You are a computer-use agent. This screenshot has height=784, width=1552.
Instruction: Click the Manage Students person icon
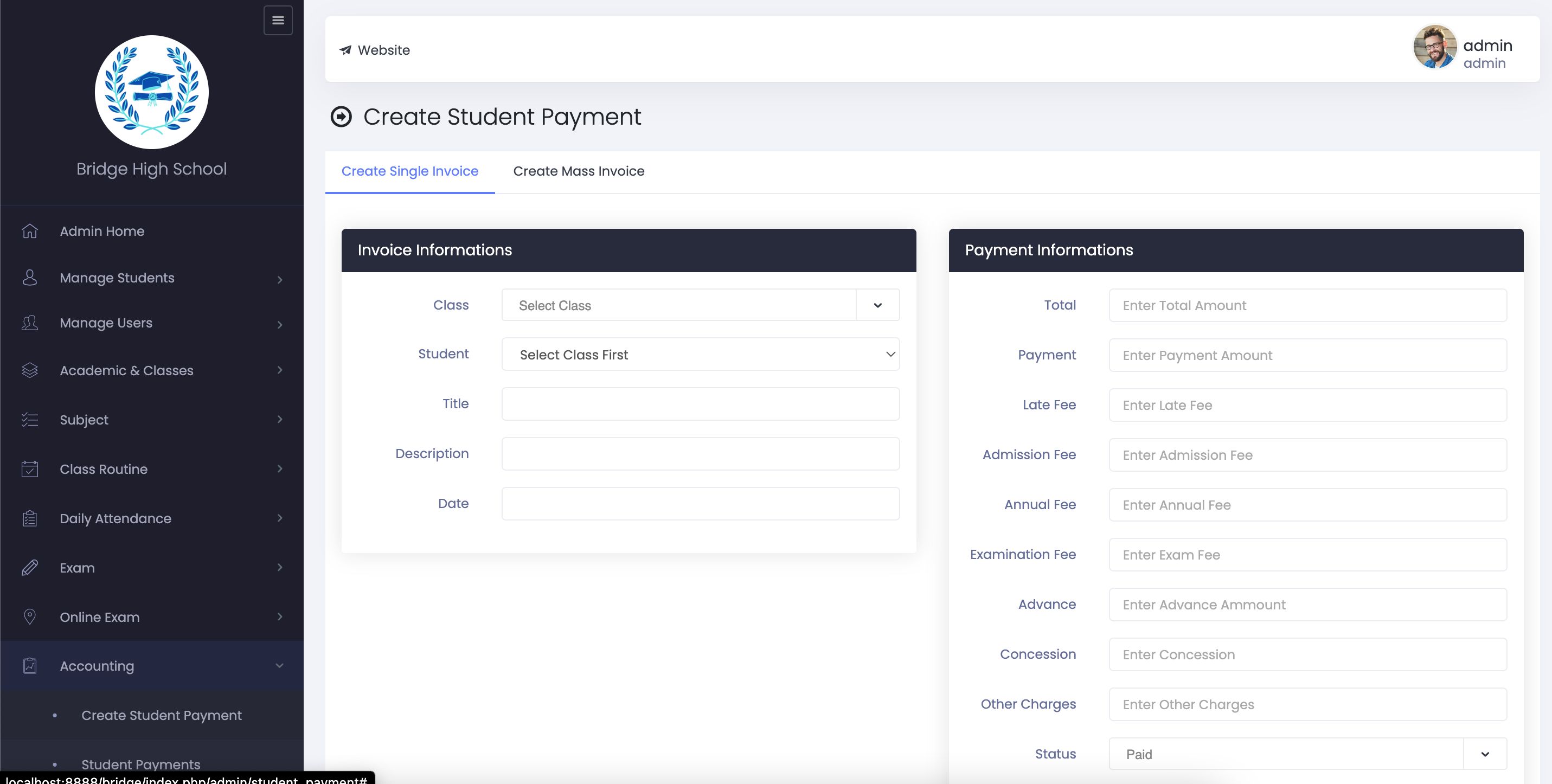click(29, 278)
